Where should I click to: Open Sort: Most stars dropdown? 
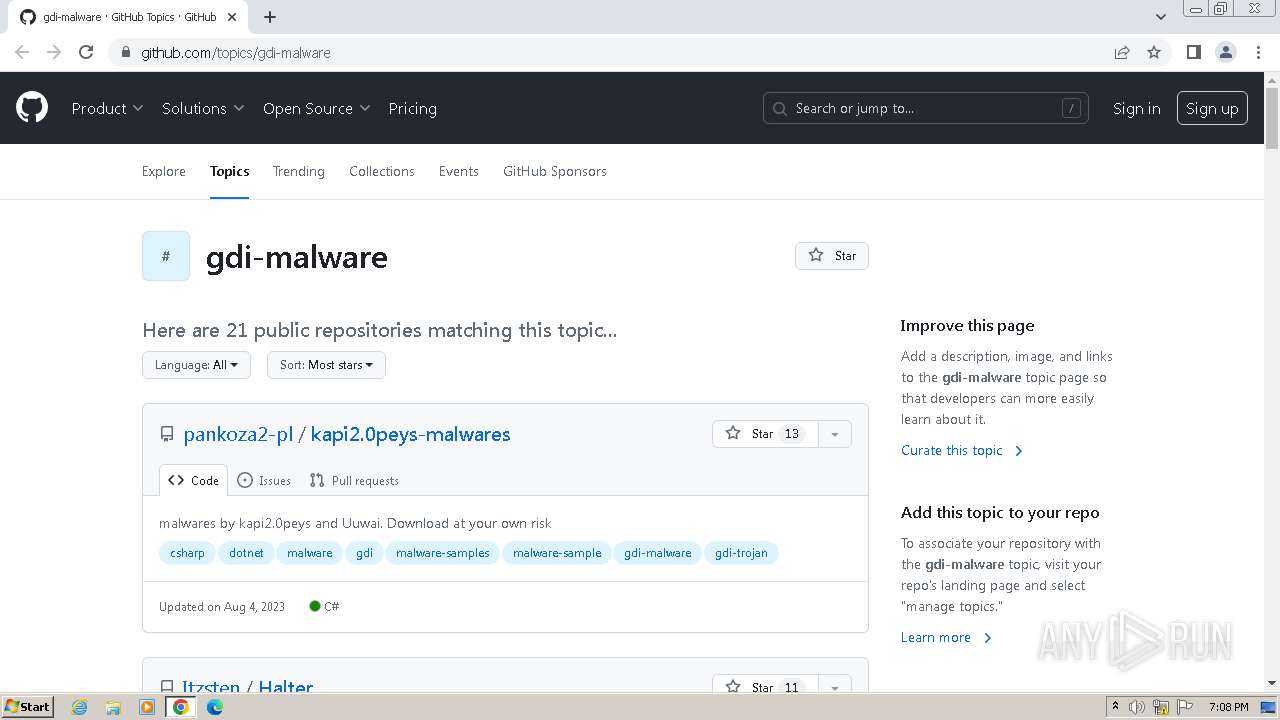[x=326, y=365]
